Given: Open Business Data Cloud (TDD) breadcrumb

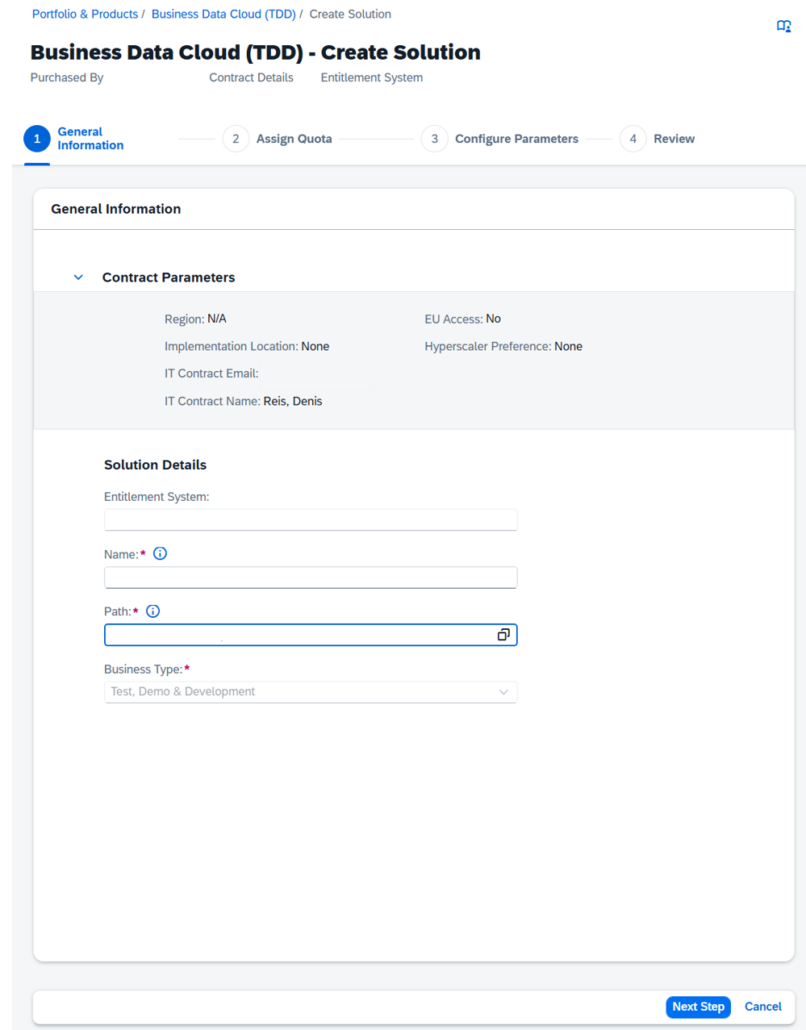Looking at the screenshot, I should pyautogui.click(x=223, y=14).
